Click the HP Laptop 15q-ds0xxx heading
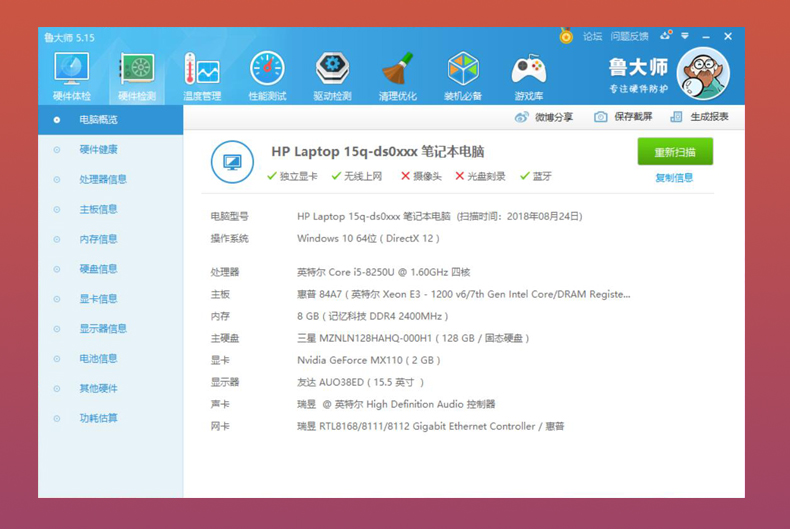 (378, 152)
